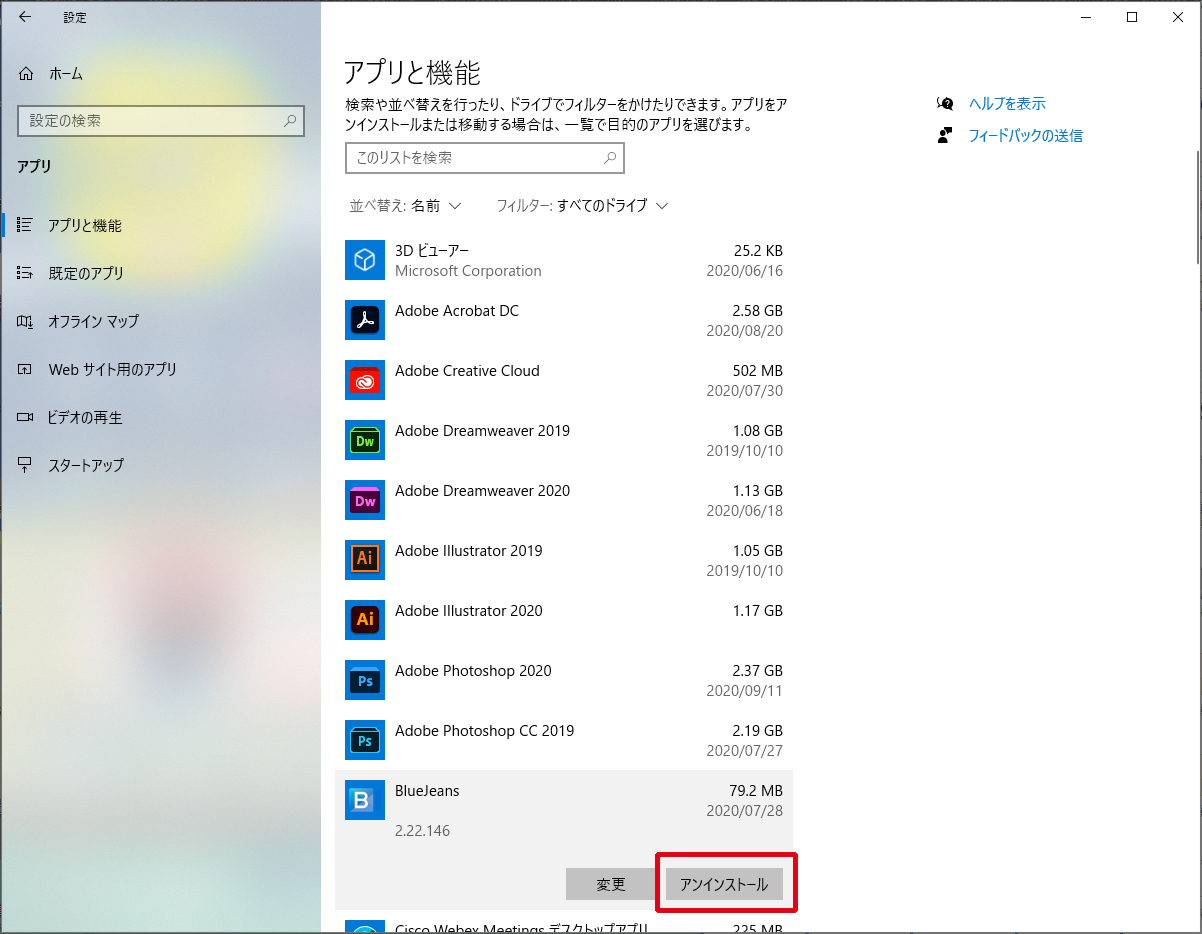Click the Adobe Dreamweaver 2019 icon
Image resolution: width=1202 pixels, height=934 pixels.
click(365, 440)
